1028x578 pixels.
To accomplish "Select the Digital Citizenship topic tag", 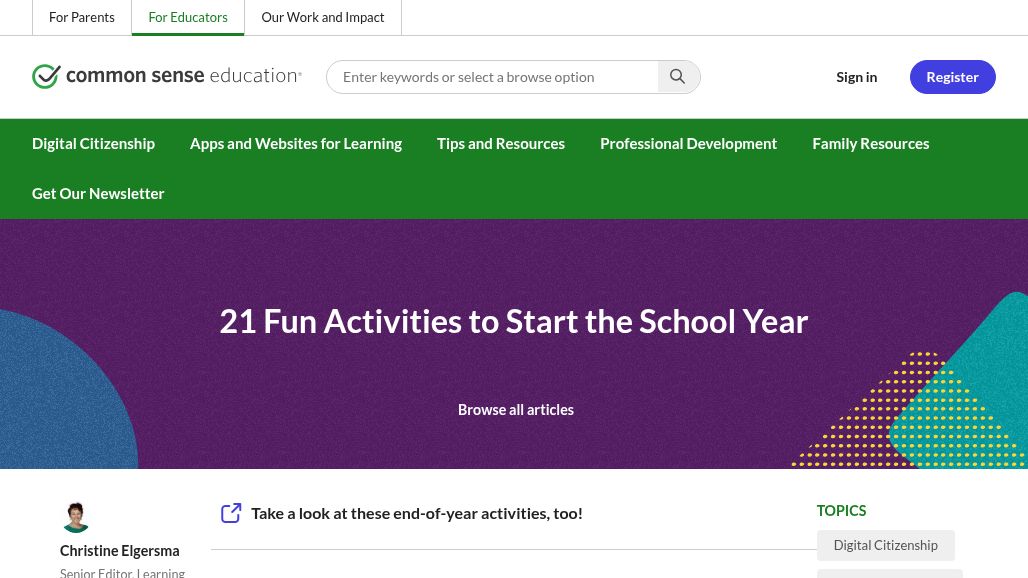I will pyautogui.click(x=886, y=545).
